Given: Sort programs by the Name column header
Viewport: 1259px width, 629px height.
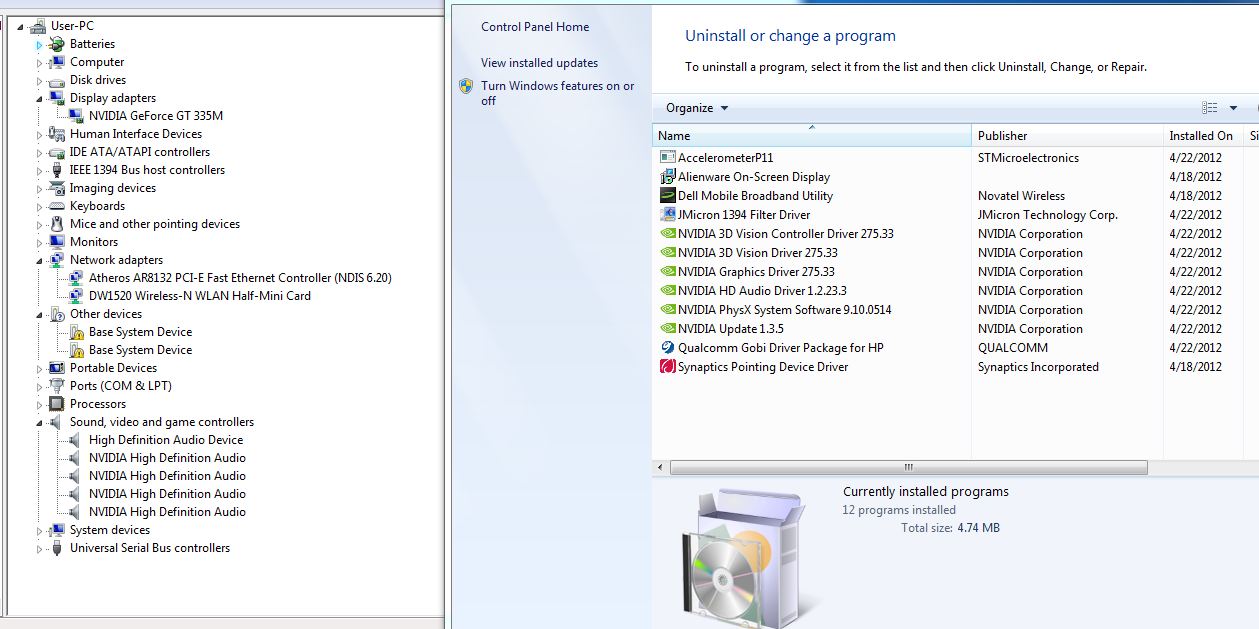Looking at the screenshot, I should (x=811, y=136).
